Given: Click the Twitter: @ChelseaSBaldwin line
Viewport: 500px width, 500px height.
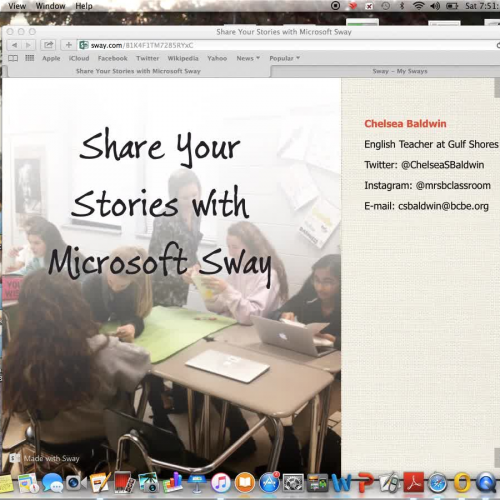Looking at the screenshot, I should point(424,165).
